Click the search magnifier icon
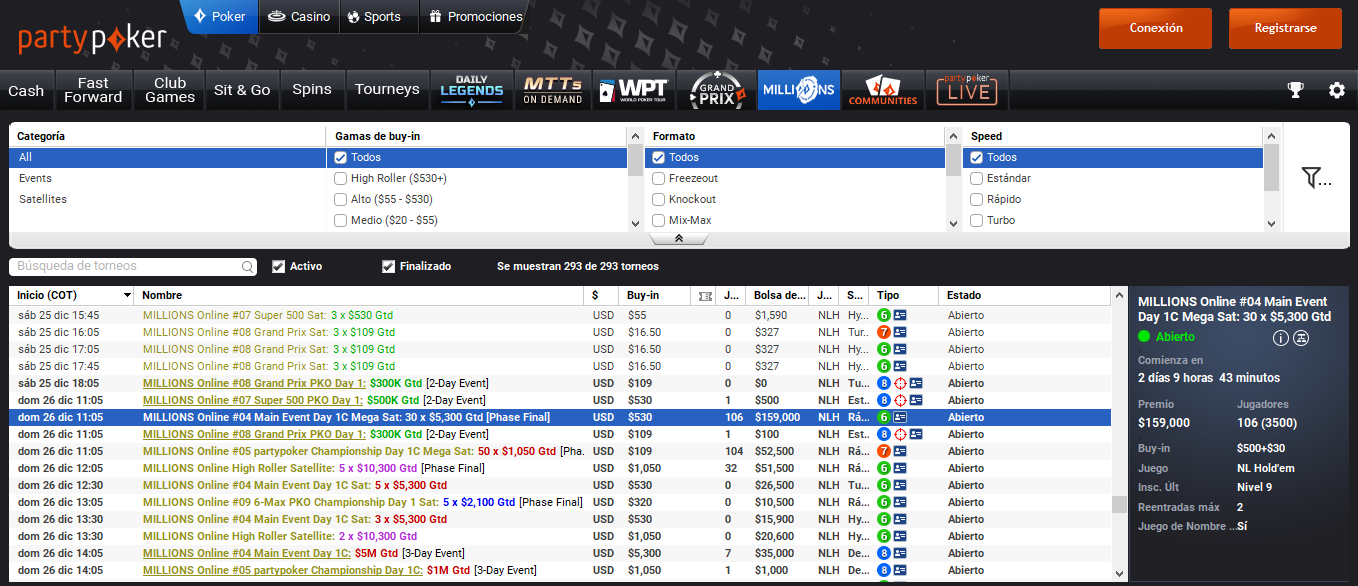The image size is (1358, 586). click(248, 267)
